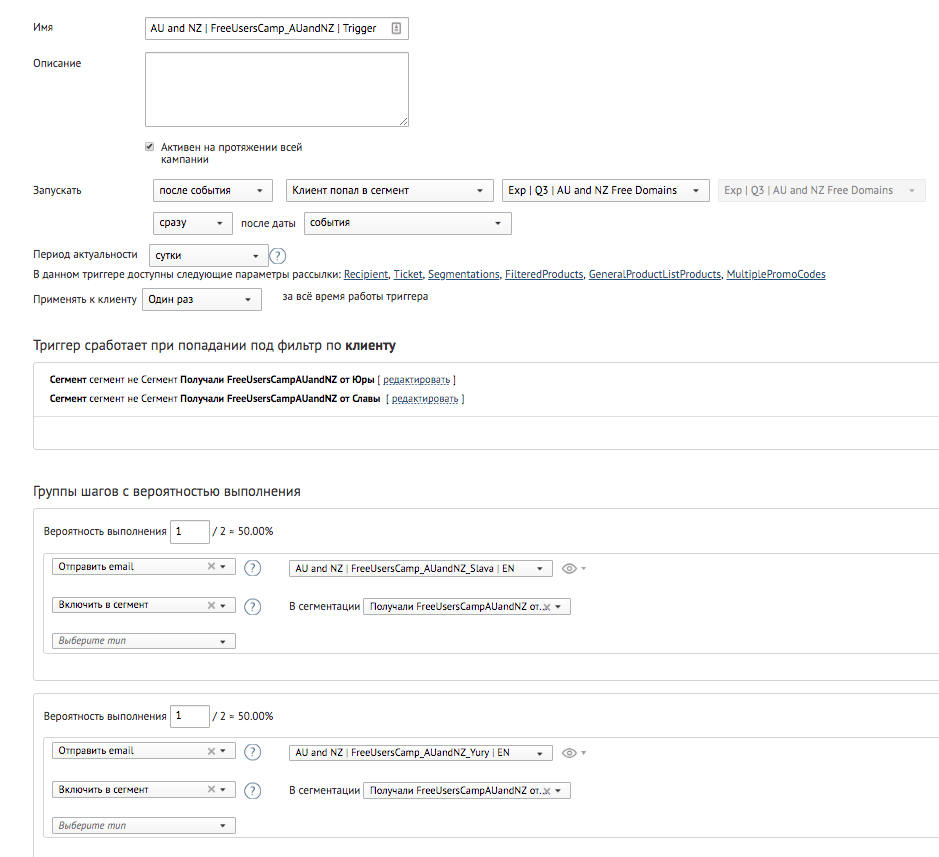
Task: Toggle Активен на протяжении всей кампании checkbox
Action: click(x=150, y=146)
